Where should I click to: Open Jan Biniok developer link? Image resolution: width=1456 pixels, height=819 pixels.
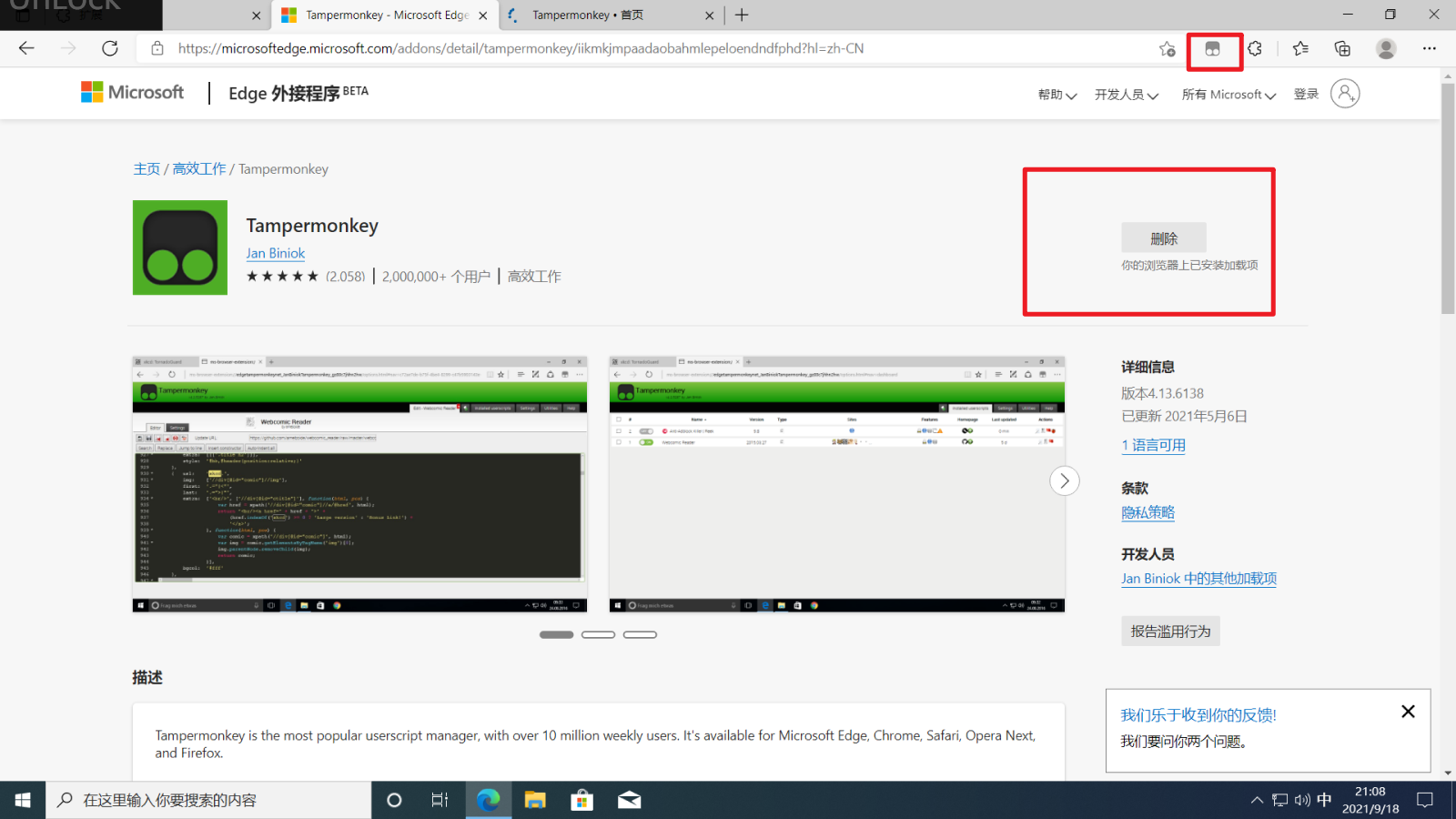pyautogui.click(x=275, y=253)
